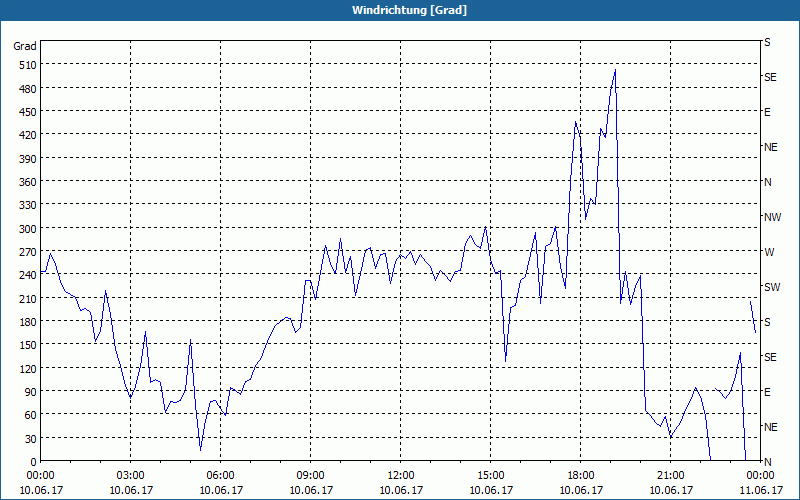
Task: Select the 10.06.17 date under 18:00
Action: tap(581, 490)
